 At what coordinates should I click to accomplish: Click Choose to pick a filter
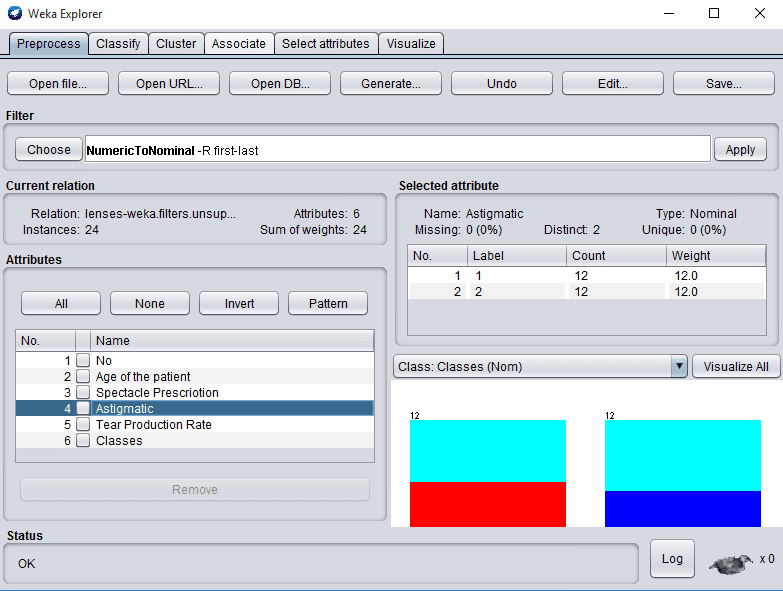tap(49, 149)
